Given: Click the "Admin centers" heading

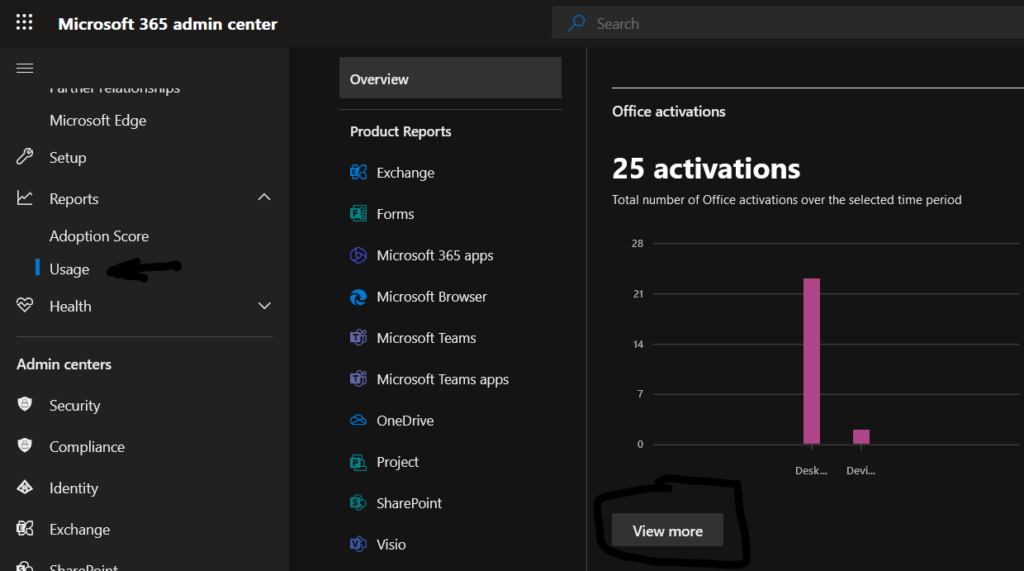Looking at the screenshot, I should click(64, 364).
